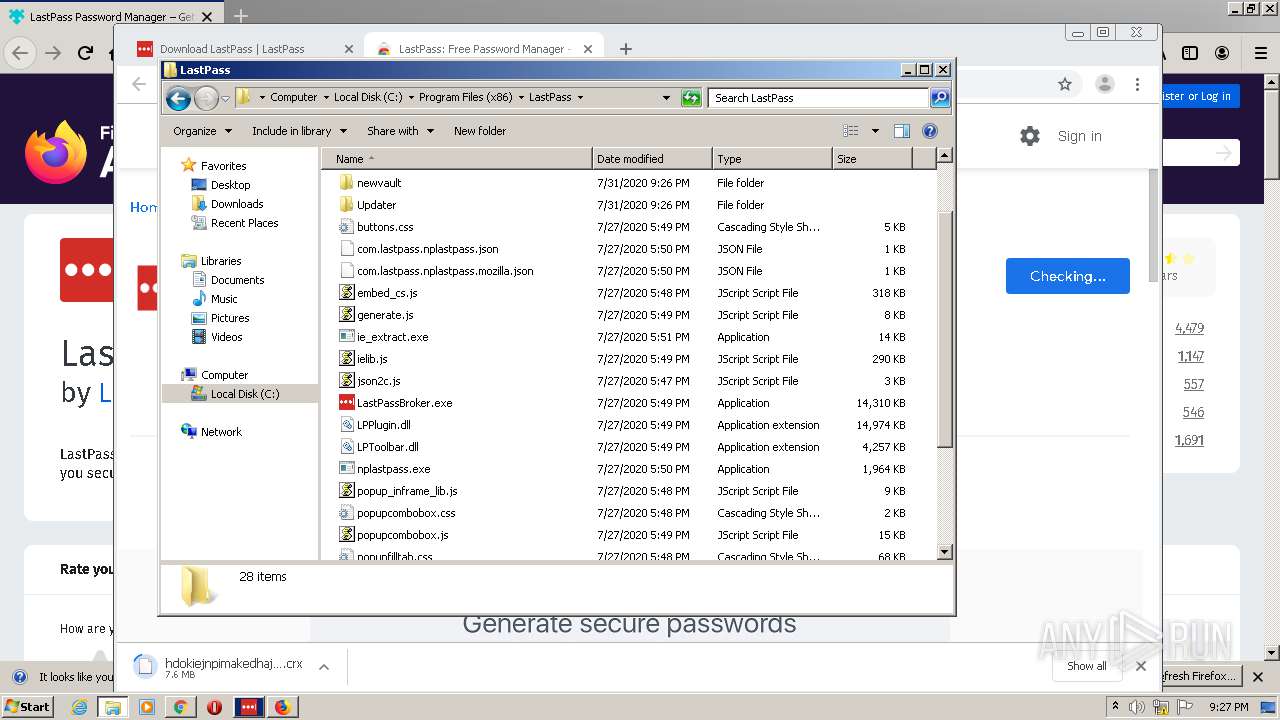The height and width of the screenshot is (720, 1280).
Task: Show hidden system tray icons
Action: click(x=1116, y=707)
